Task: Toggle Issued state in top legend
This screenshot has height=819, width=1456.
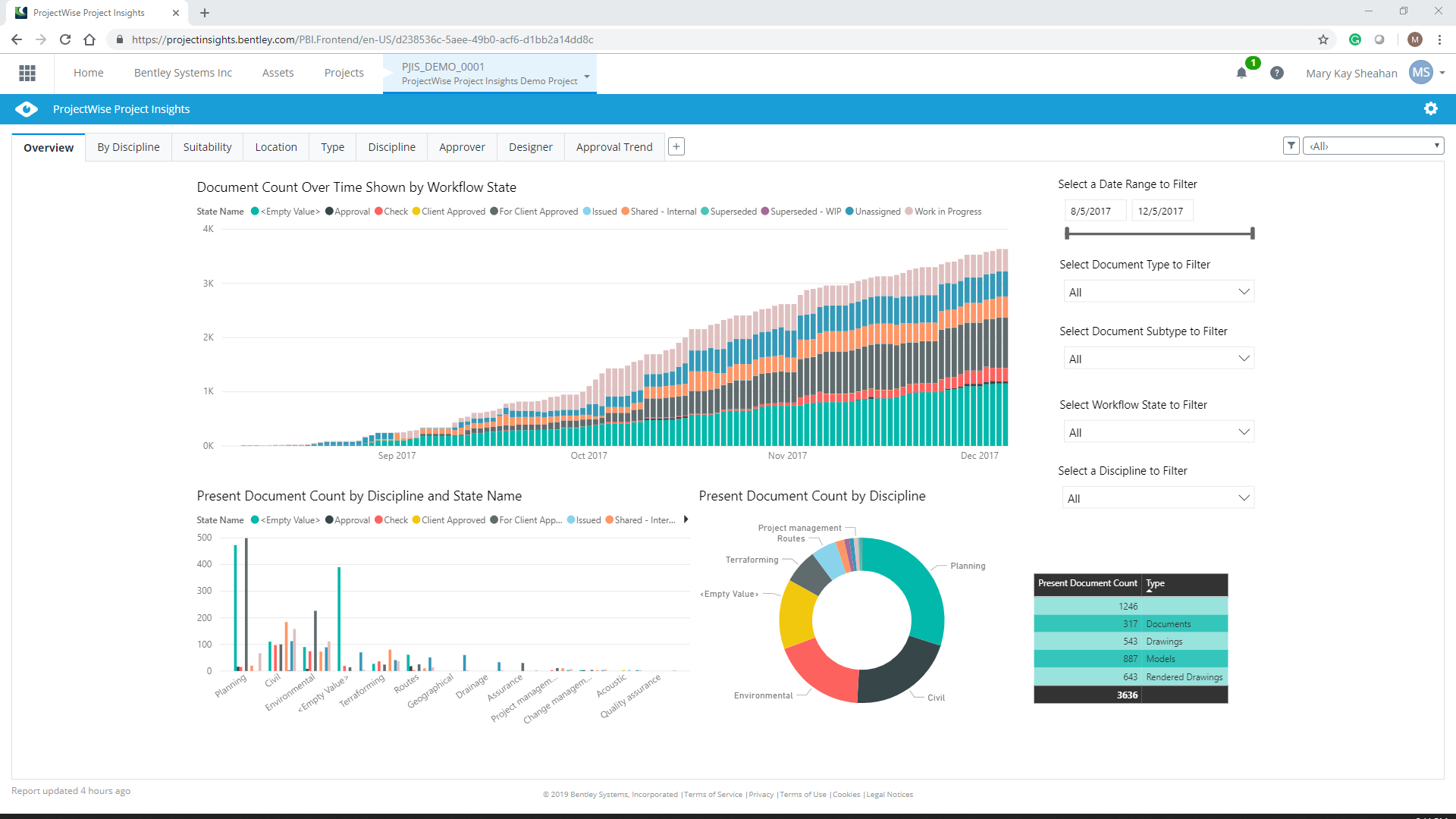Action: 600,212
